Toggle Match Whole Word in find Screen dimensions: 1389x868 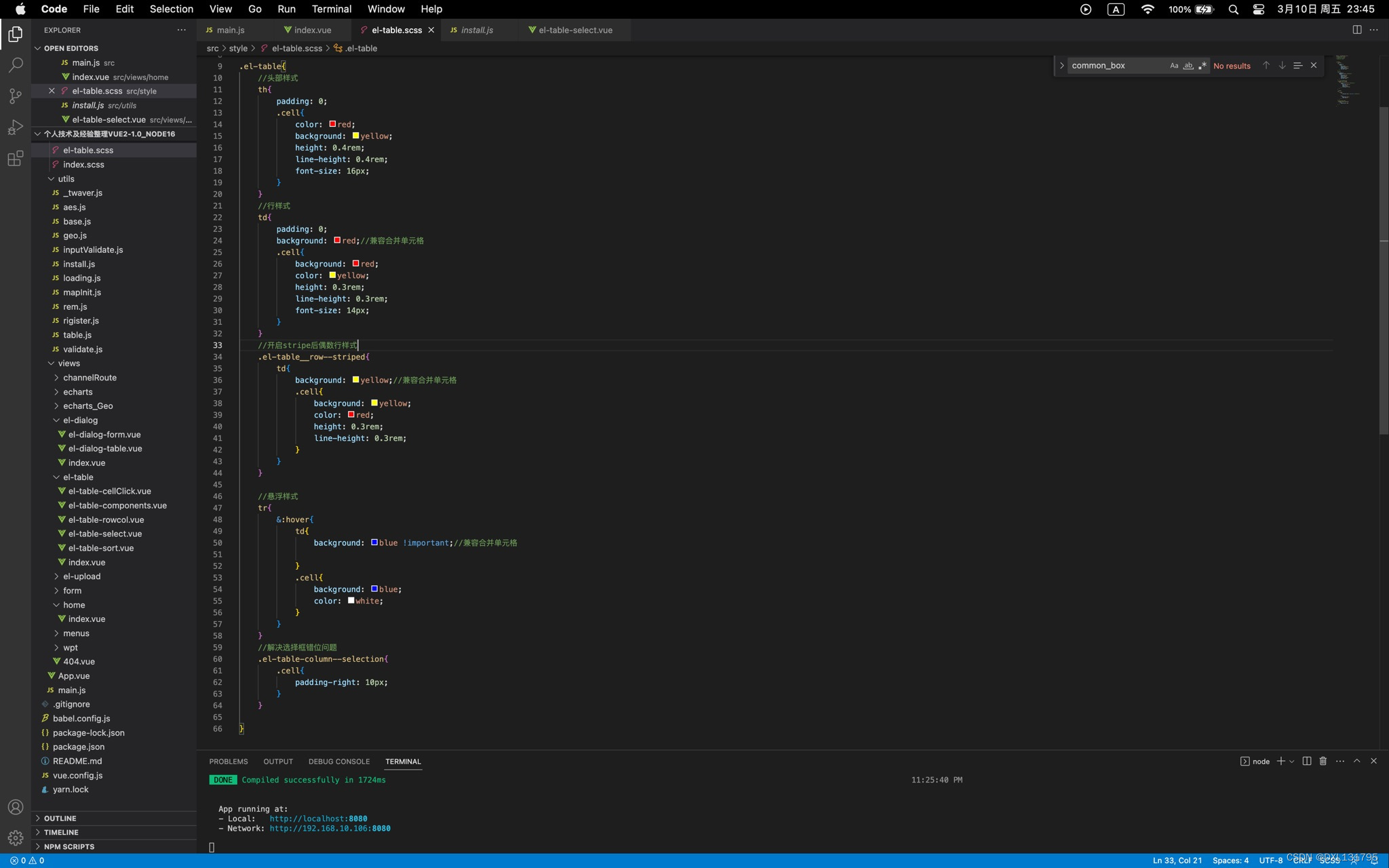(1188, 66)
